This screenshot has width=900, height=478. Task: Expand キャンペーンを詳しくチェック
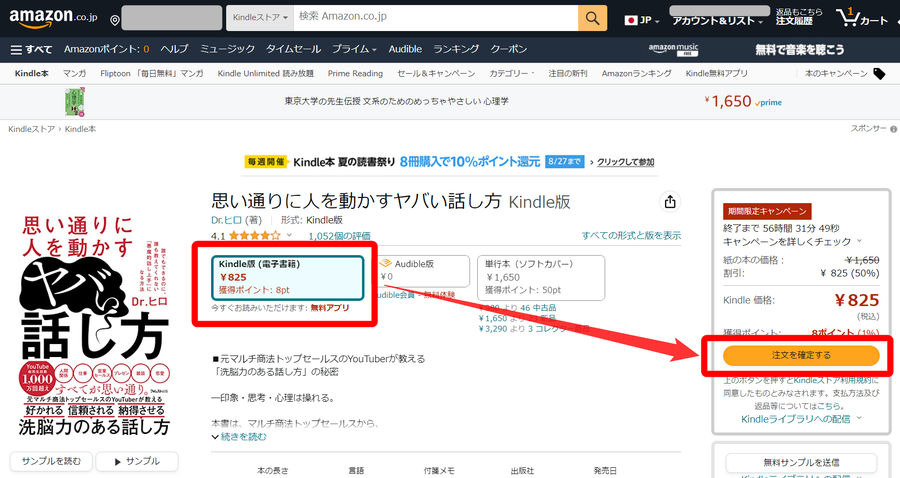coord(792,241)
